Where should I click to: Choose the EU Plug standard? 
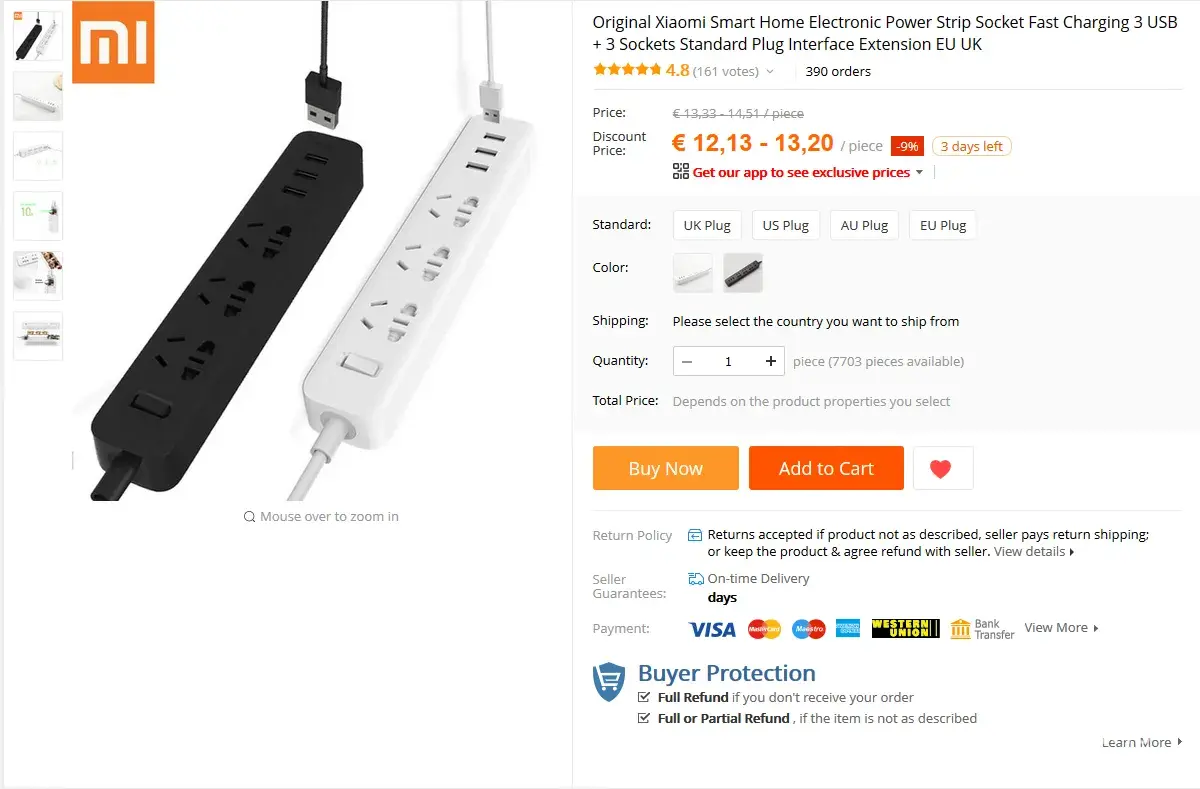943,225
